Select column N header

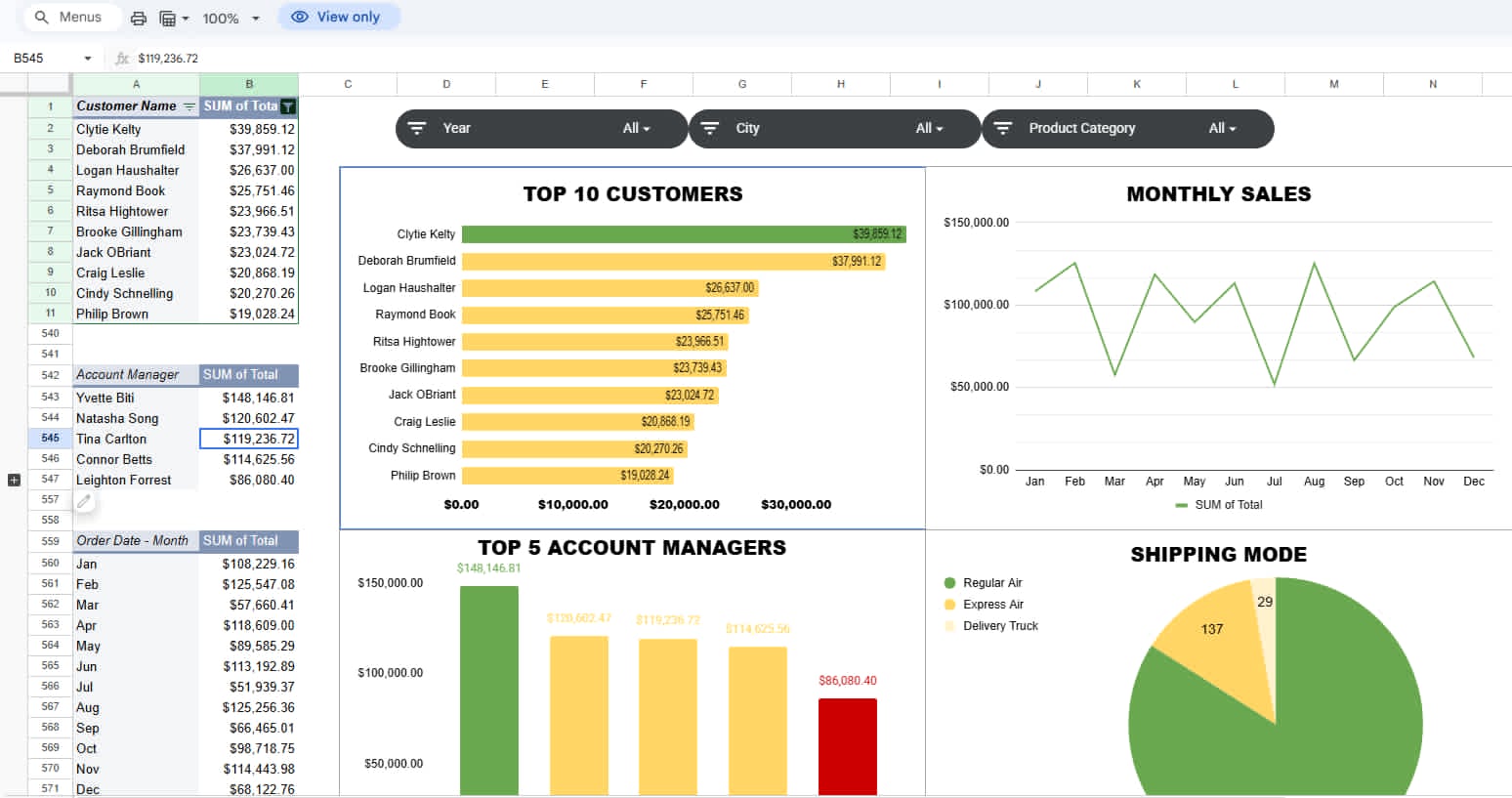pos(1433,84)
